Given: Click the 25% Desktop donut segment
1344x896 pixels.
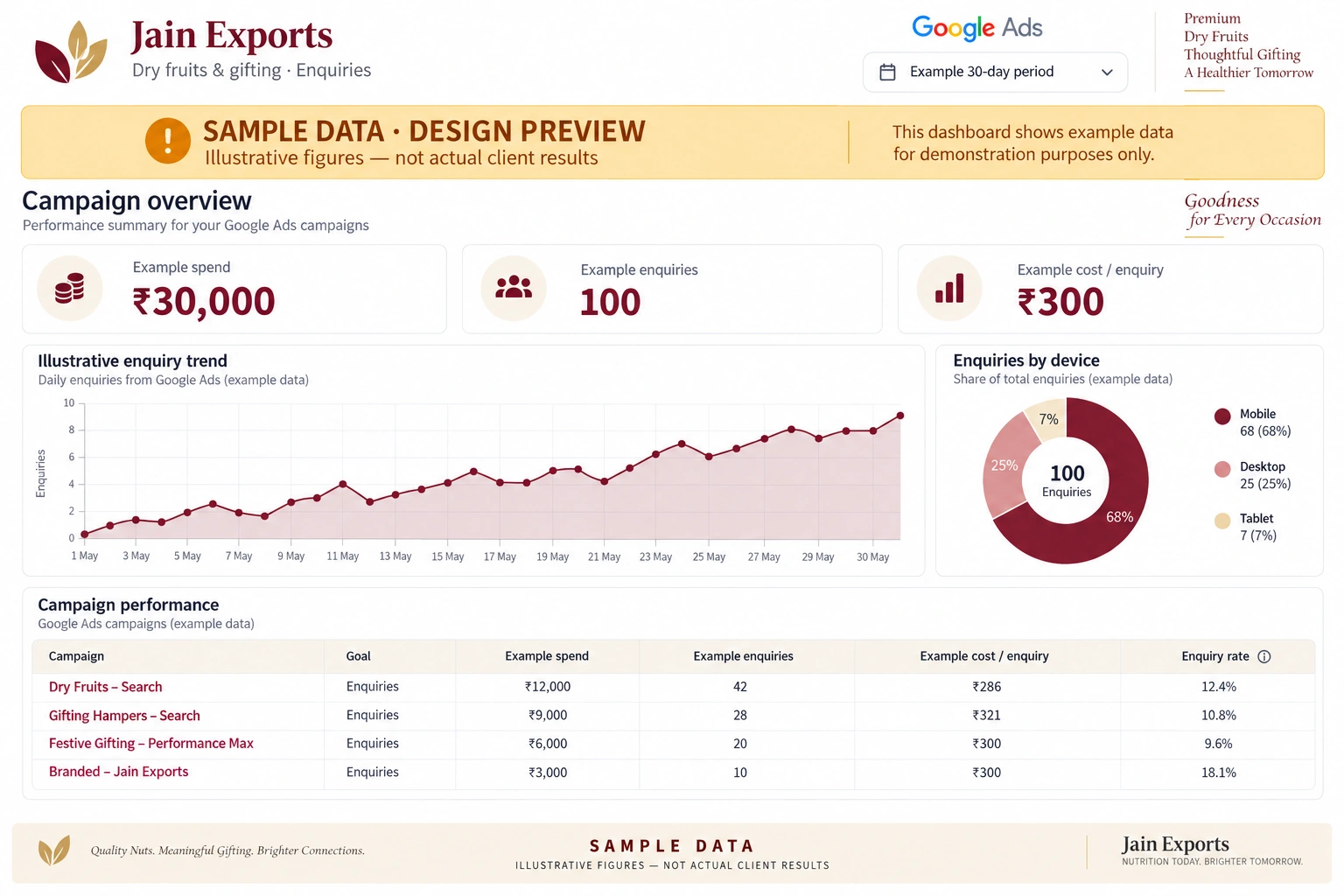Looking at the screenshot, I should point(1004,465).
